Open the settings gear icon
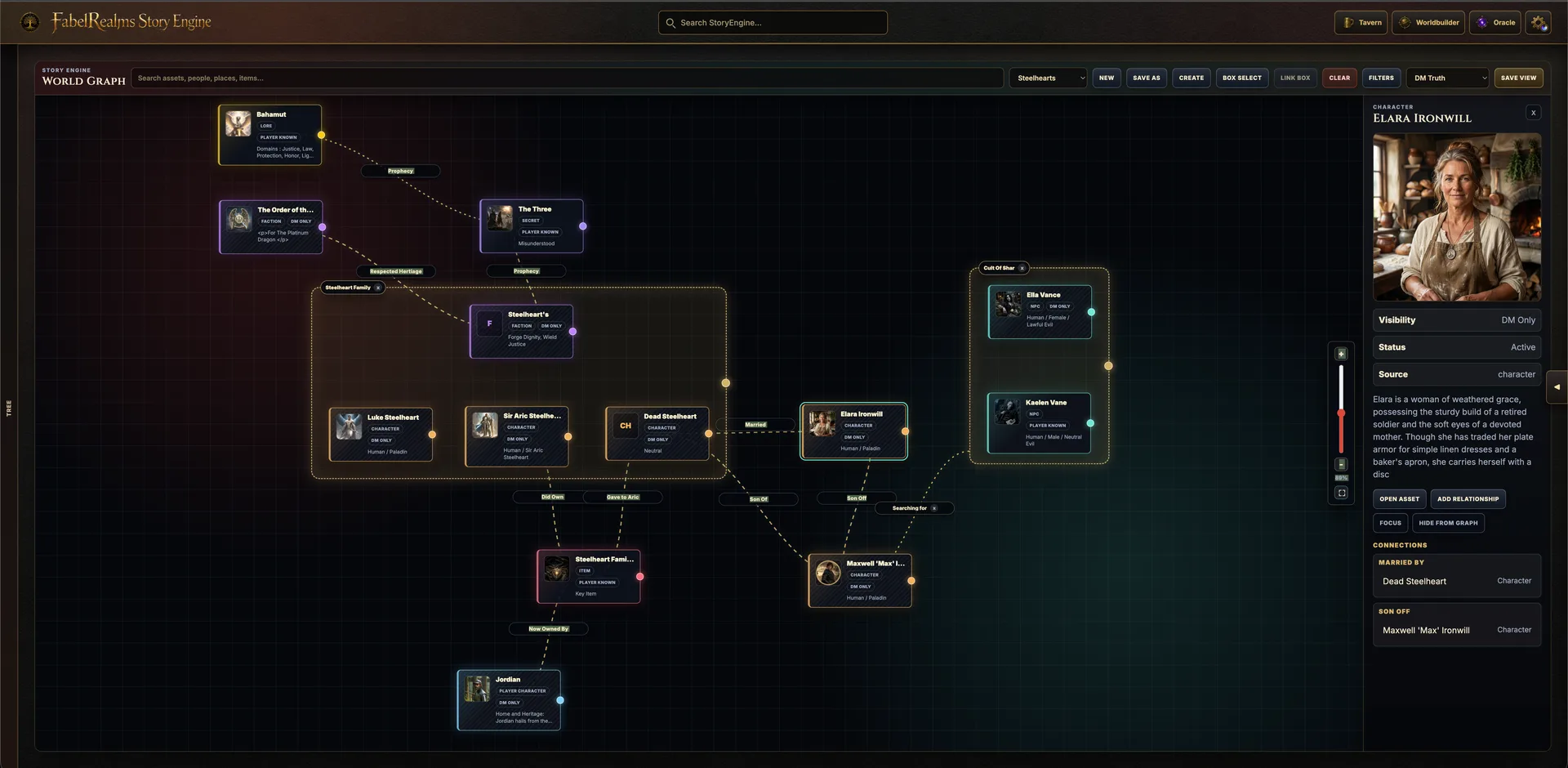The image size is (1568, 768). 1539,23
